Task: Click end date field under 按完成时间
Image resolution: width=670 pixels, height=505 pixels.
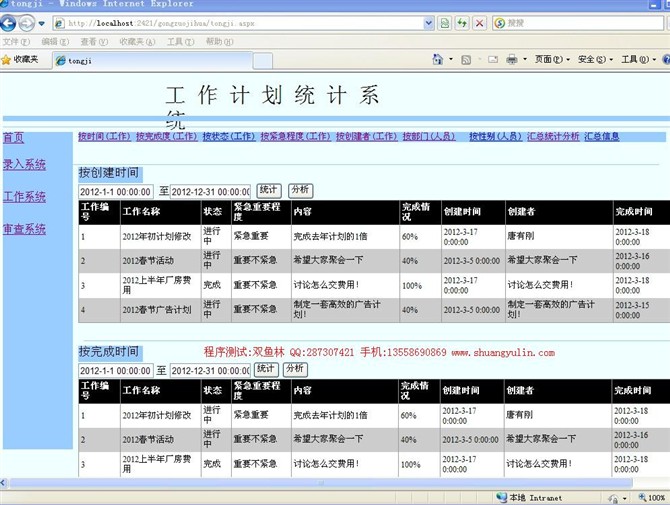Action: (x=210, y=370)
